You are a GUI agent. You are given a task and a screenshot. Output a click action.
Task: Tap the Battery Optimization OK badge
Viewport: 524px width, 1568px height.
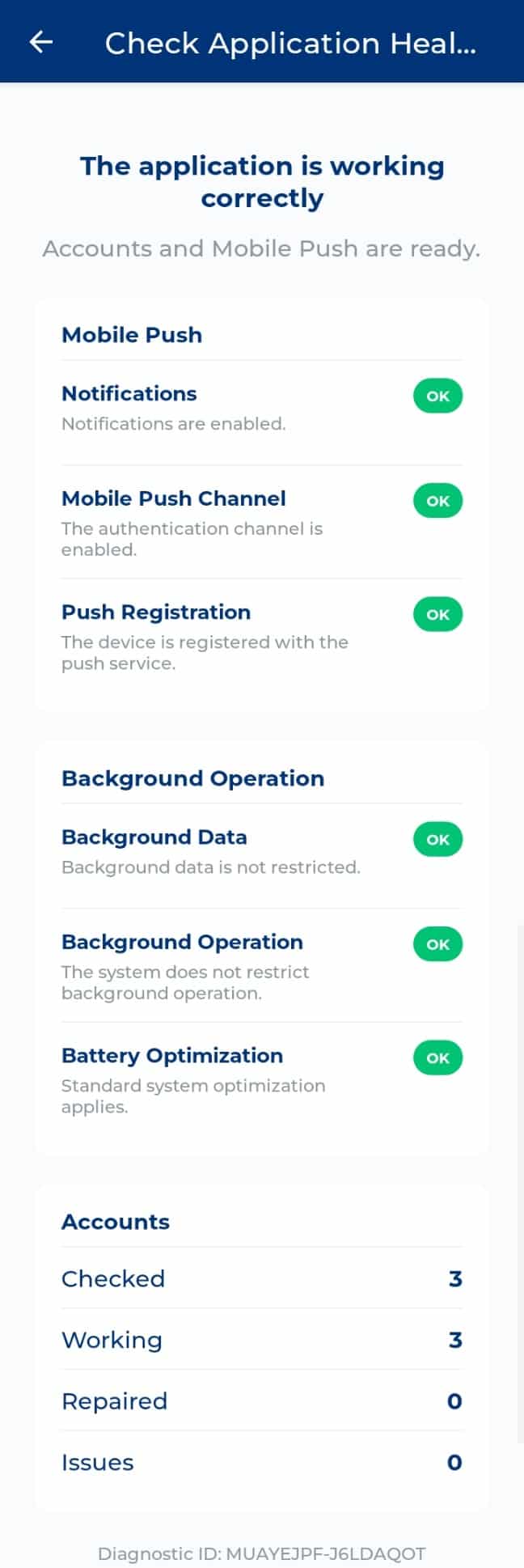coord(437,1057)
